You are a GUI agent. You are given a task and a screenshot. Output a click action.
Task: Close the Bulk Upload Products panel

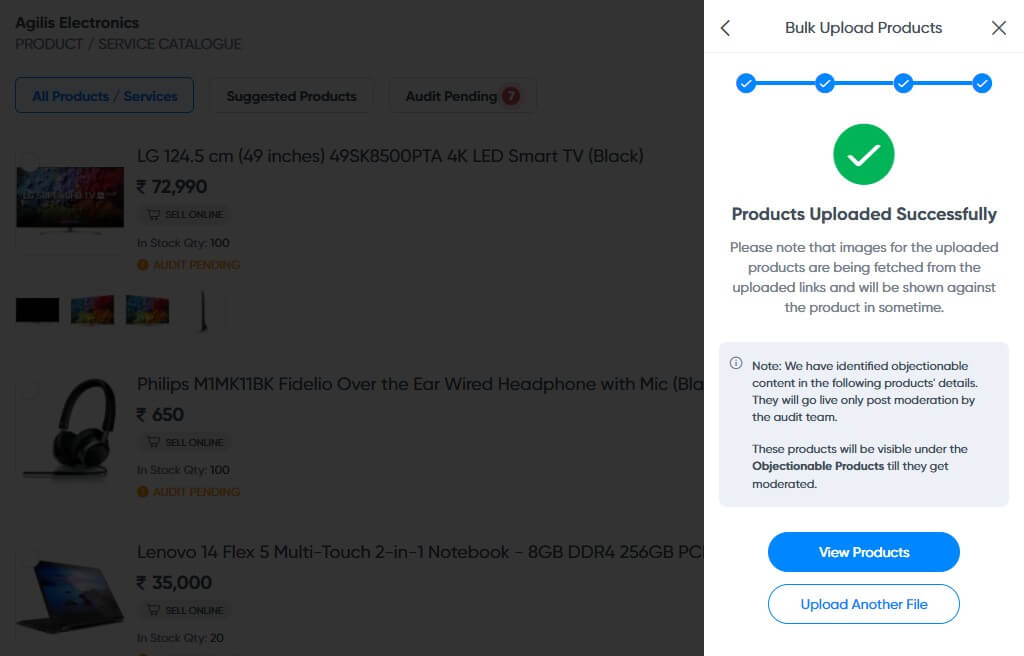[x=998, y=28]
